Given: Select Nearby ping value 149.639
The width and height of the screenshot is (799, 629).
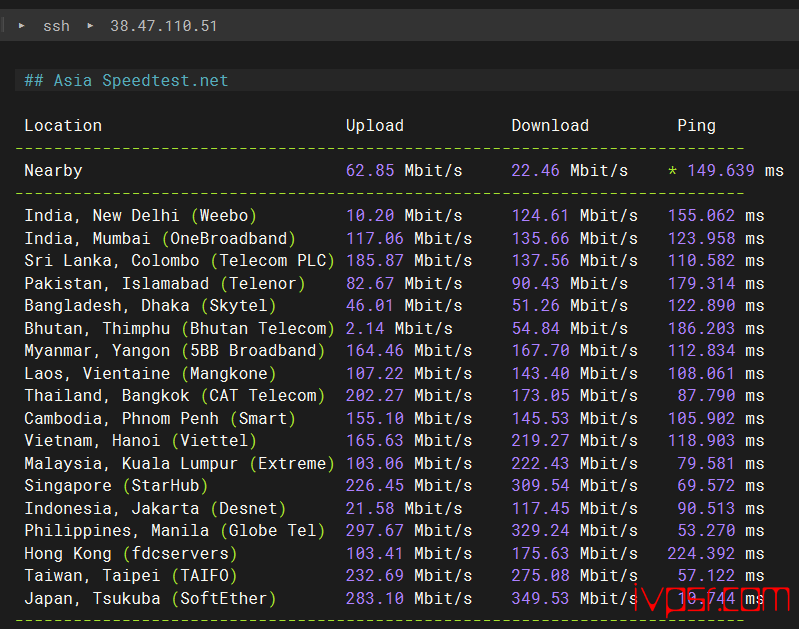Looking at the screenshot, I should [x=721, y=170].
